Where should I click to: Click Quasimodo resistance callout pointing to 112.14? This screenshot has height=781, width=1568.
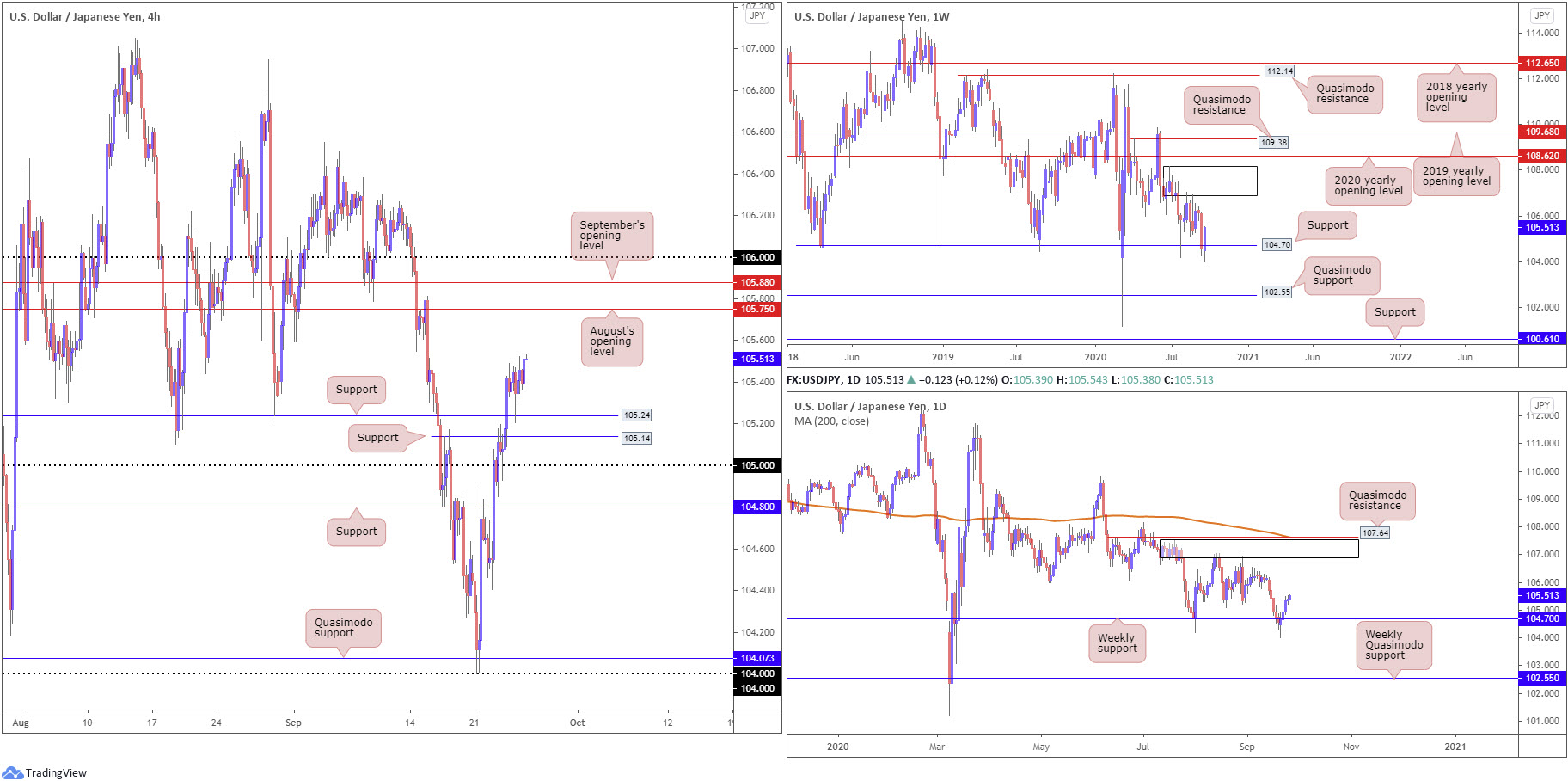[x=1344, y=94]
